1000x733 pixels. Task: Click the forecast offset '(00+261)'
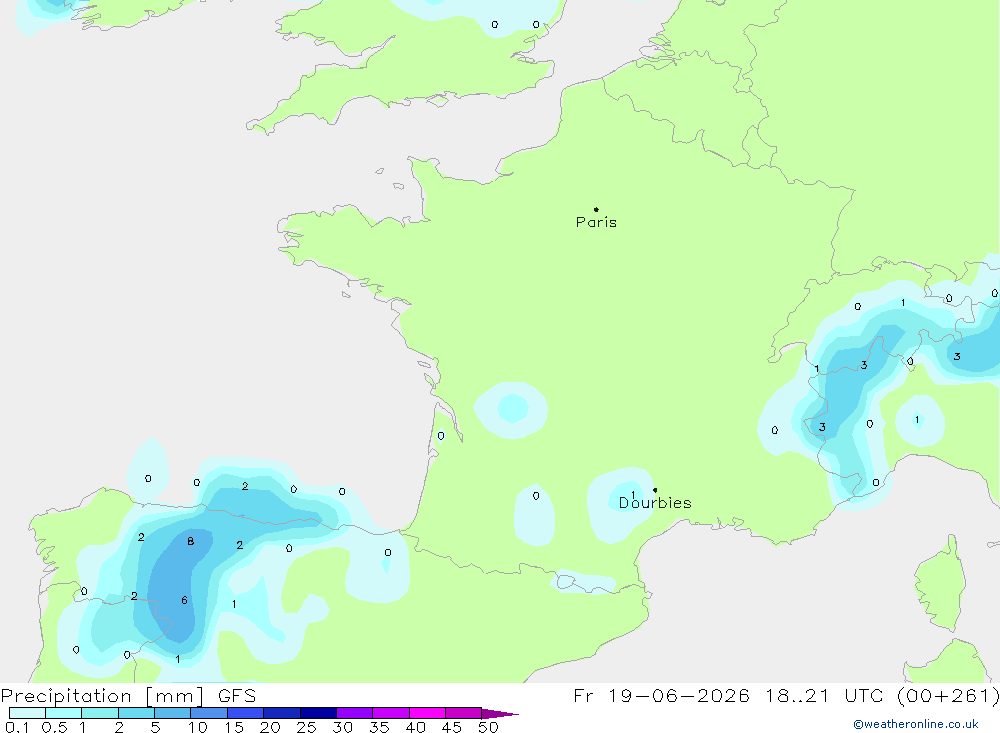click(x=948, y=696)
